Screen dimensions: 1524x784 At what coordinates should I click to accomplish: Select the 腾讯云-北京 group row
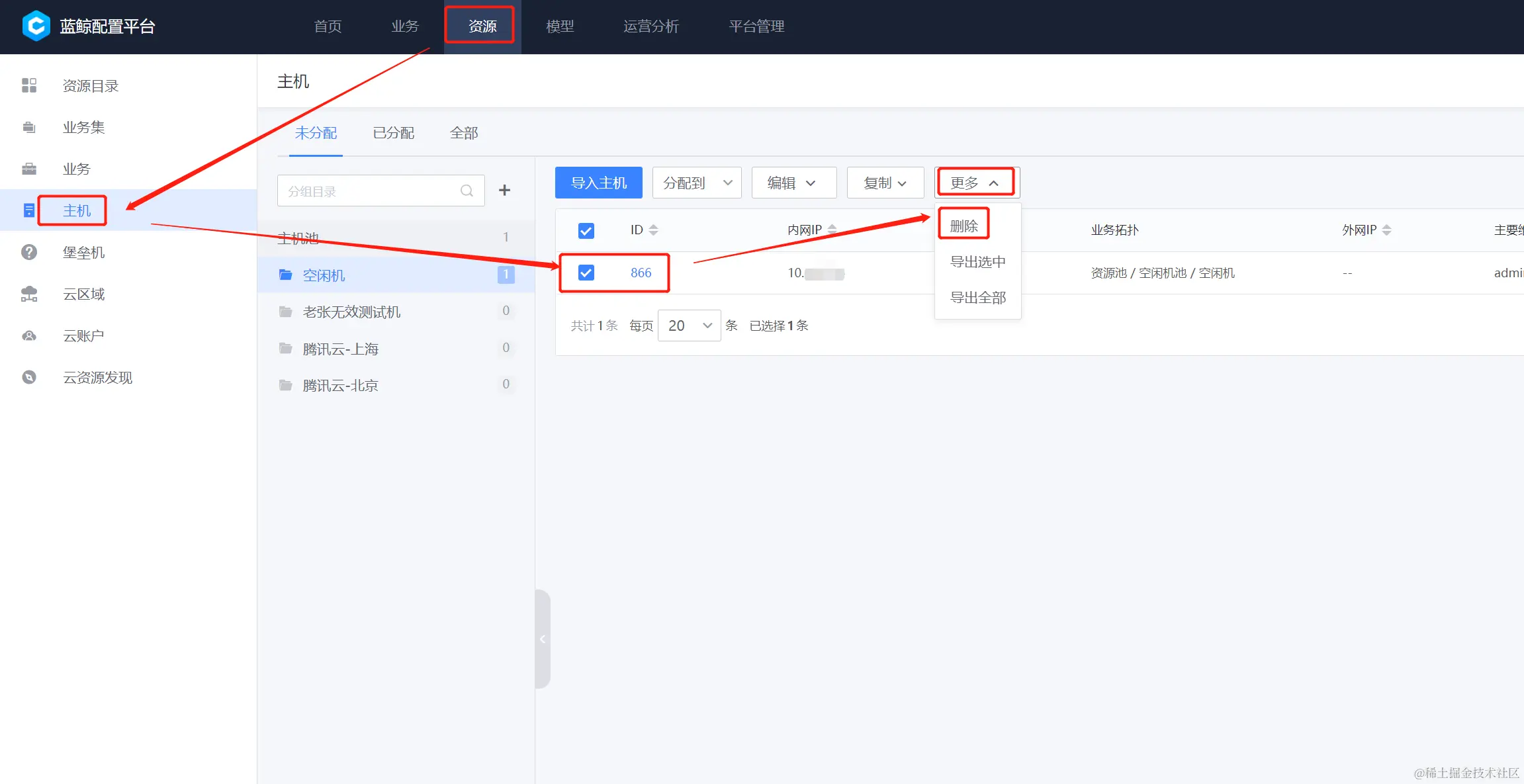[396, 385]
